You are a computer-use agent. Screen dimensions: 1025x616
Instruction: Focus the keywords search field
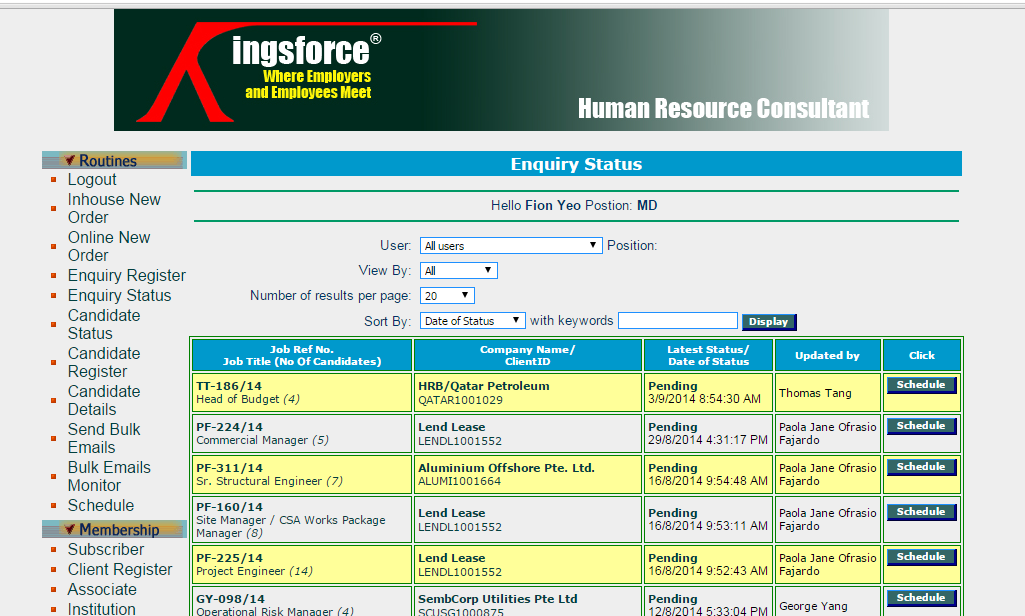pos(678,320)
